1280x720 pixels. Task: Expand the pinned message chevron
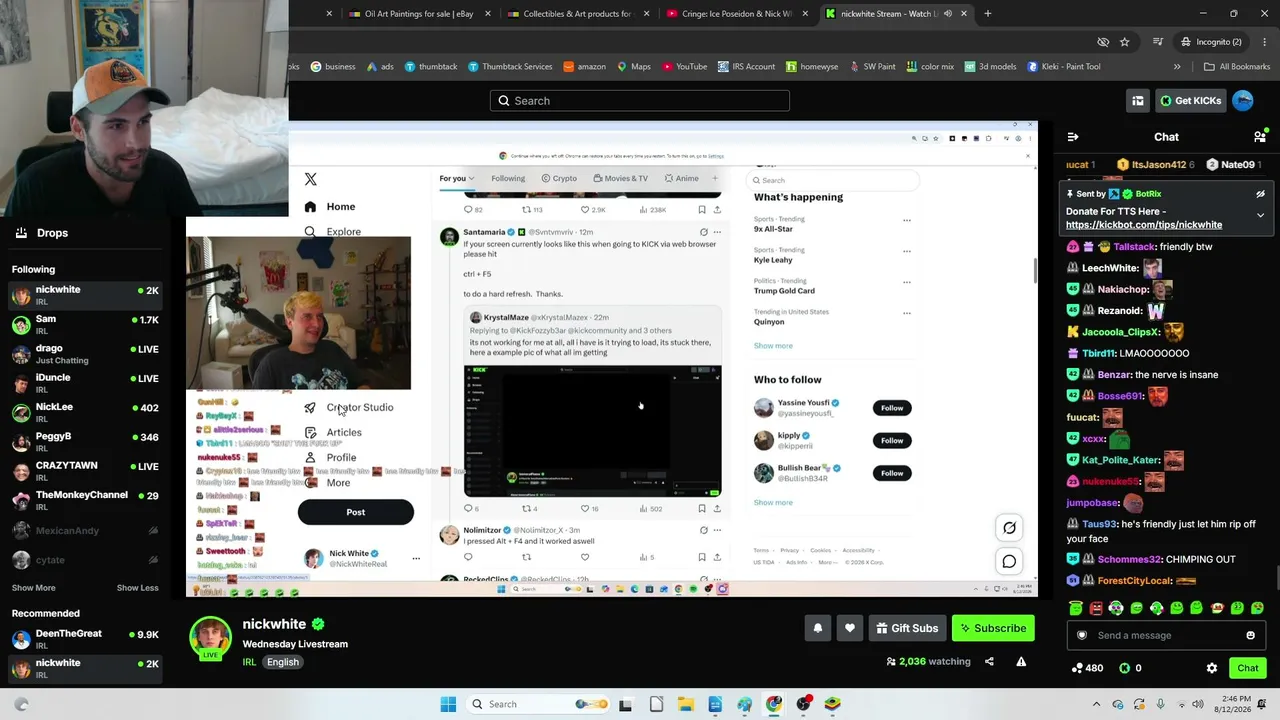point(1260,215)
